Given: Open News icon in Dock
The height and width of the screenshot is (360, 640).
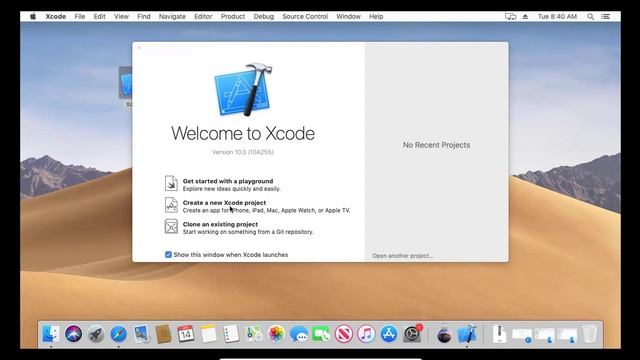Looking at the screenshot, I should 344,334.
